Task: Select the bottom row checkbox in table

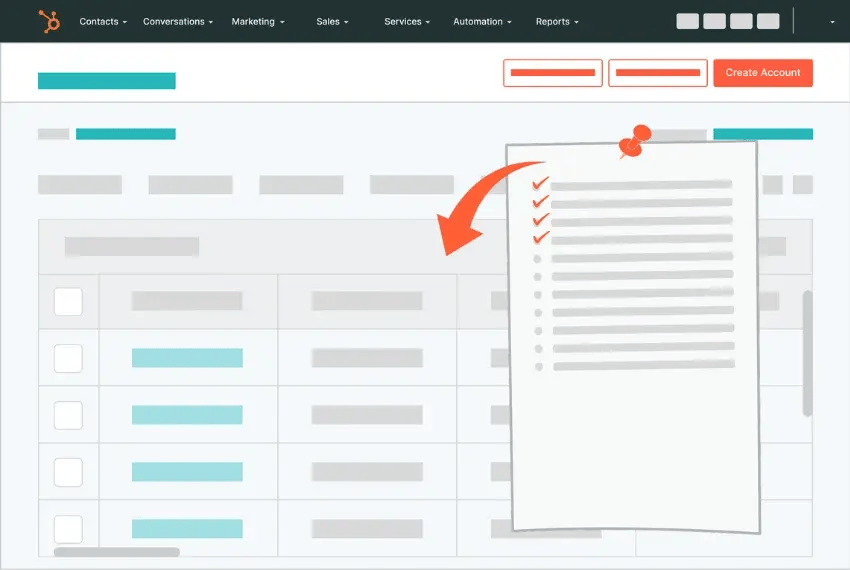Action: point(68,529)
